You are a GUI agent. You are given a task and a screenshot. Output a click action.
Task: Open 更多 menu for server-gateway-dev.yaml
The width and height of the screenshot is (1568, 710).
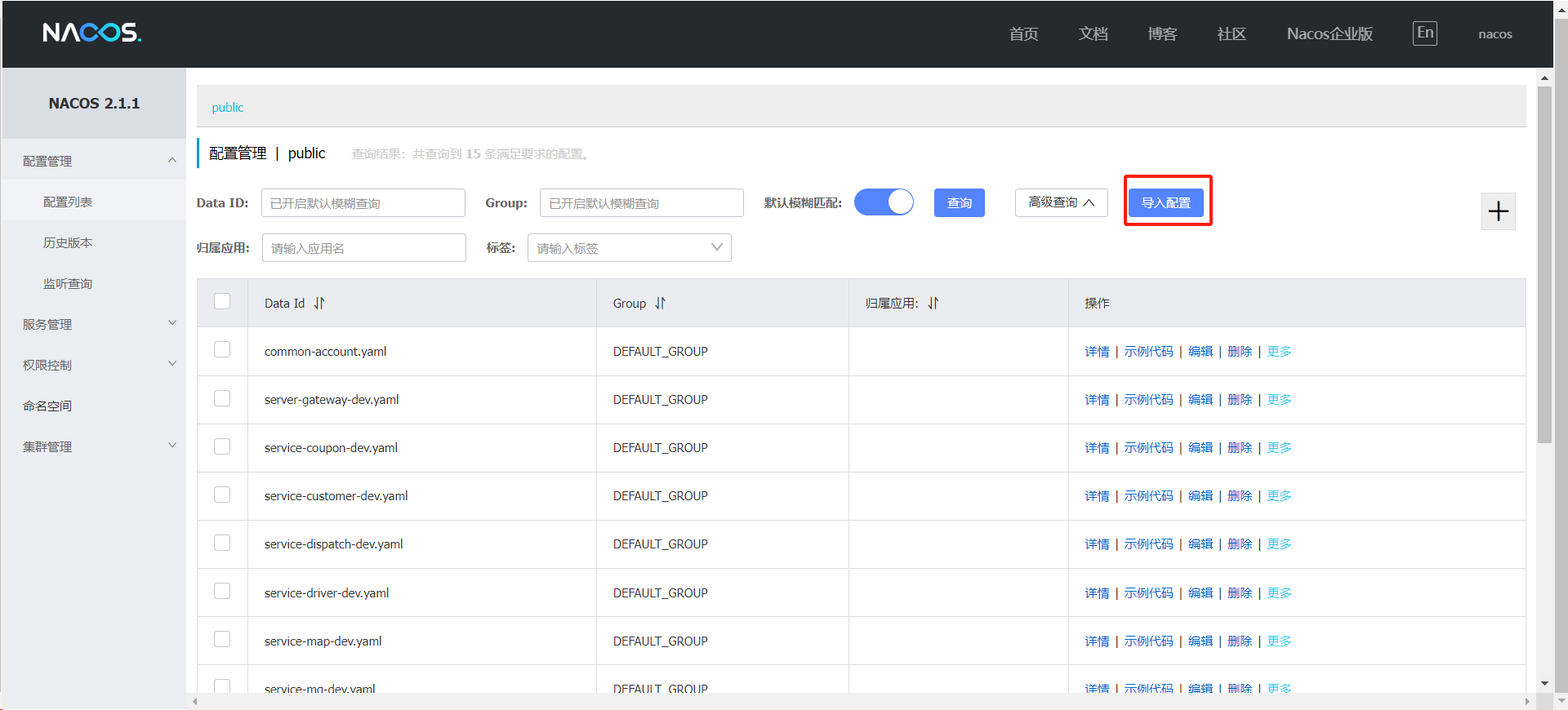[1279, 400]
